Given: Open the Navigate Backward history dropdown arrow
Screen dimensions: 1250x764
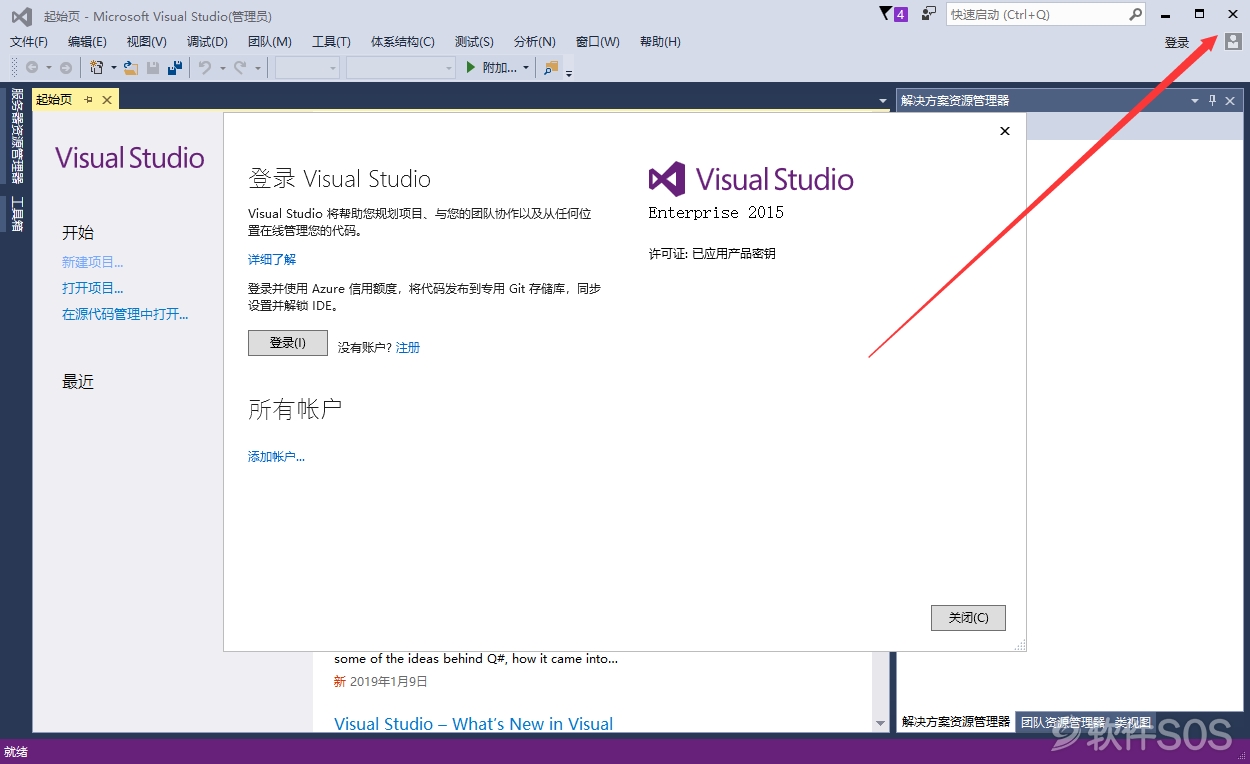Looking at the screenshot, I should coord(48,68).
